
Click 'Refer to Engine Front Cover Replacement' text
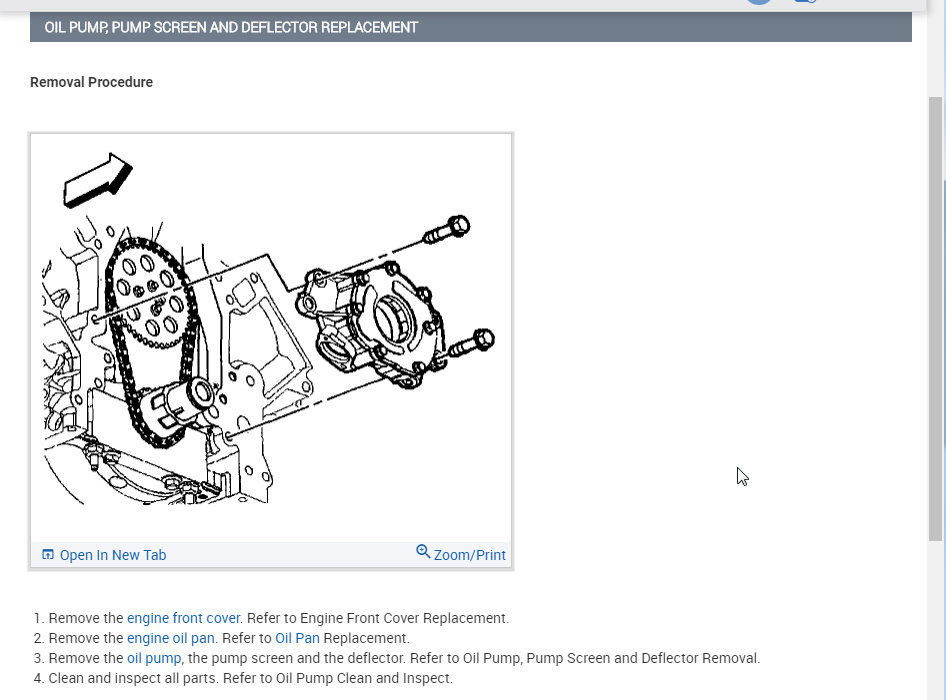(378, 618)
